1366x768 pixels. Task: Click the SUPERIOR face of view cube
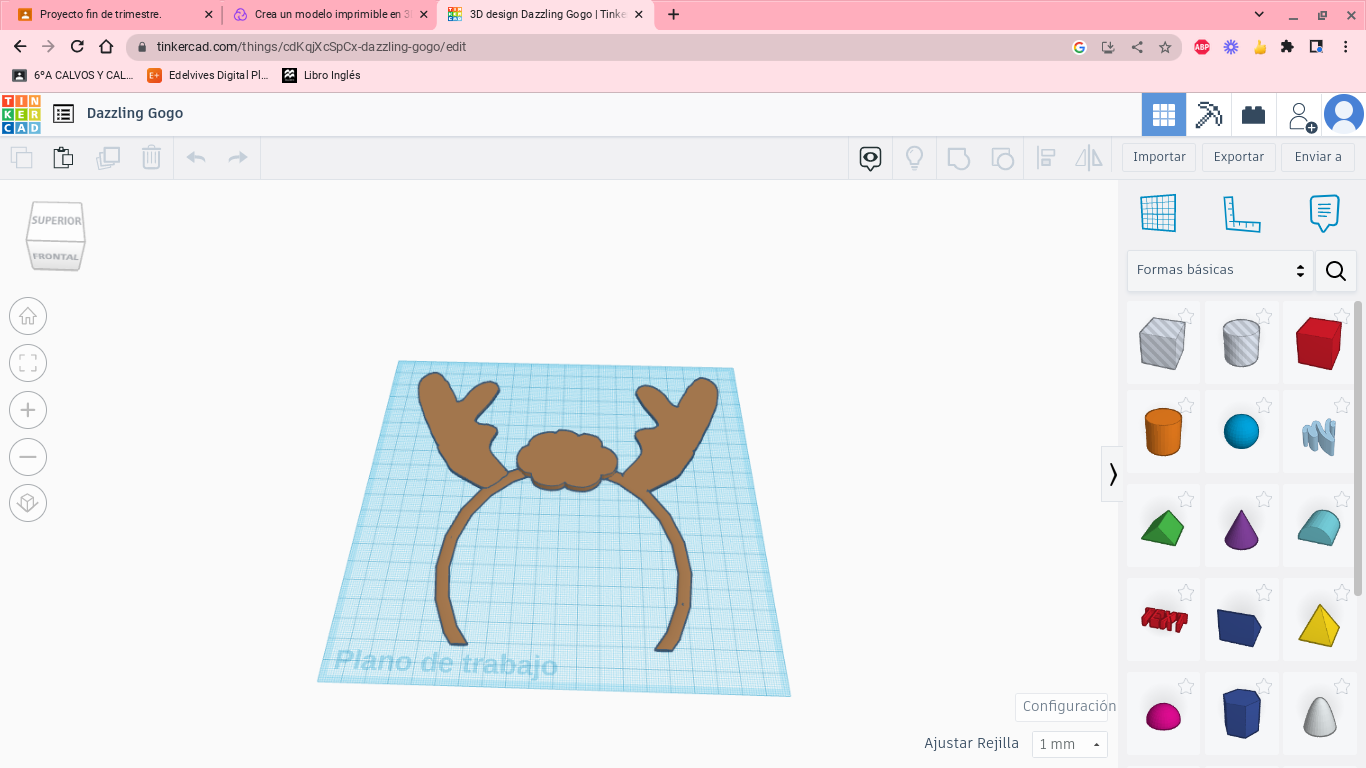coord(57,220)
